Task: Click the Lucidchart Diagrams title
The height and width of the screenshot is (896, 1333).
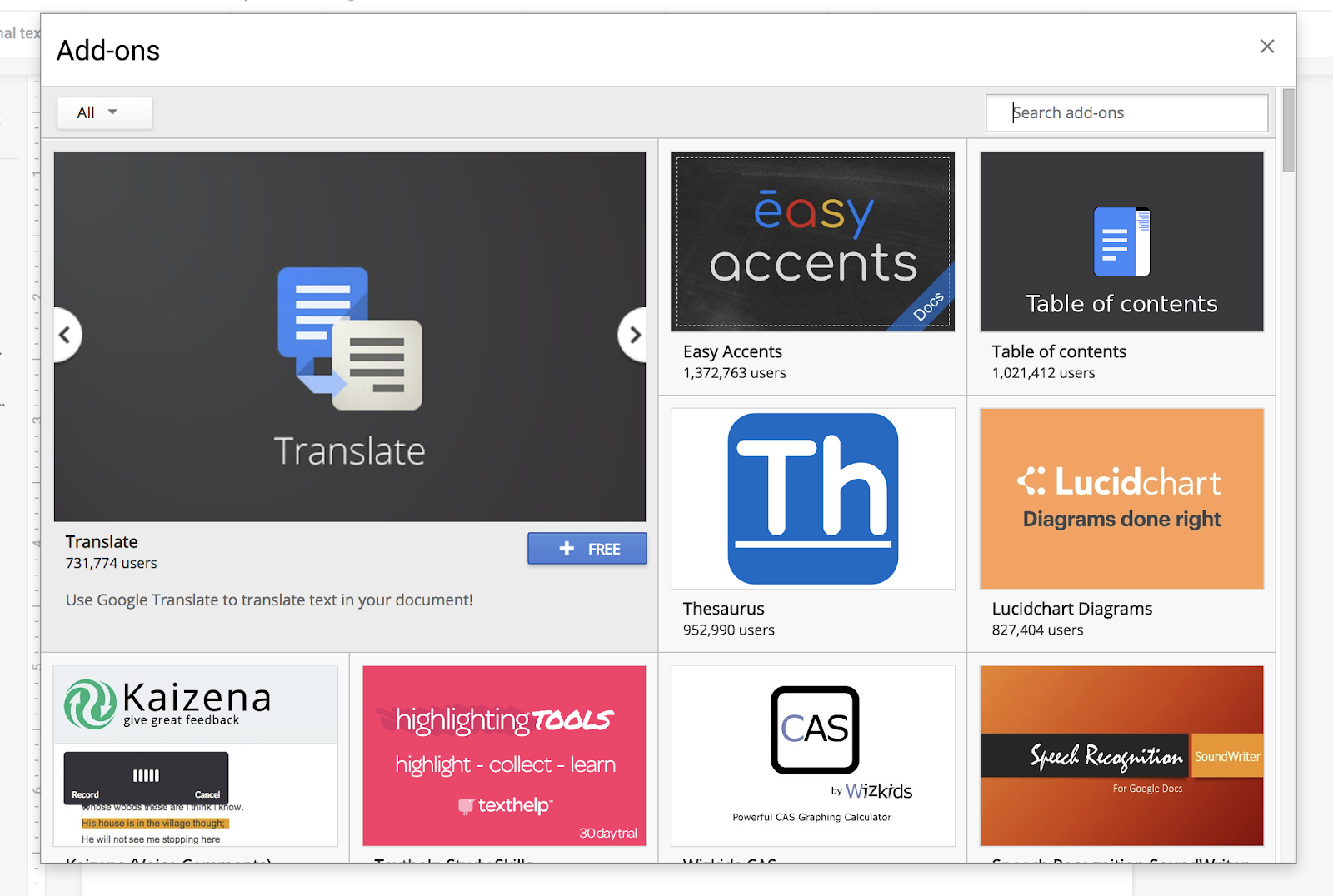Action: [1072, 609]
